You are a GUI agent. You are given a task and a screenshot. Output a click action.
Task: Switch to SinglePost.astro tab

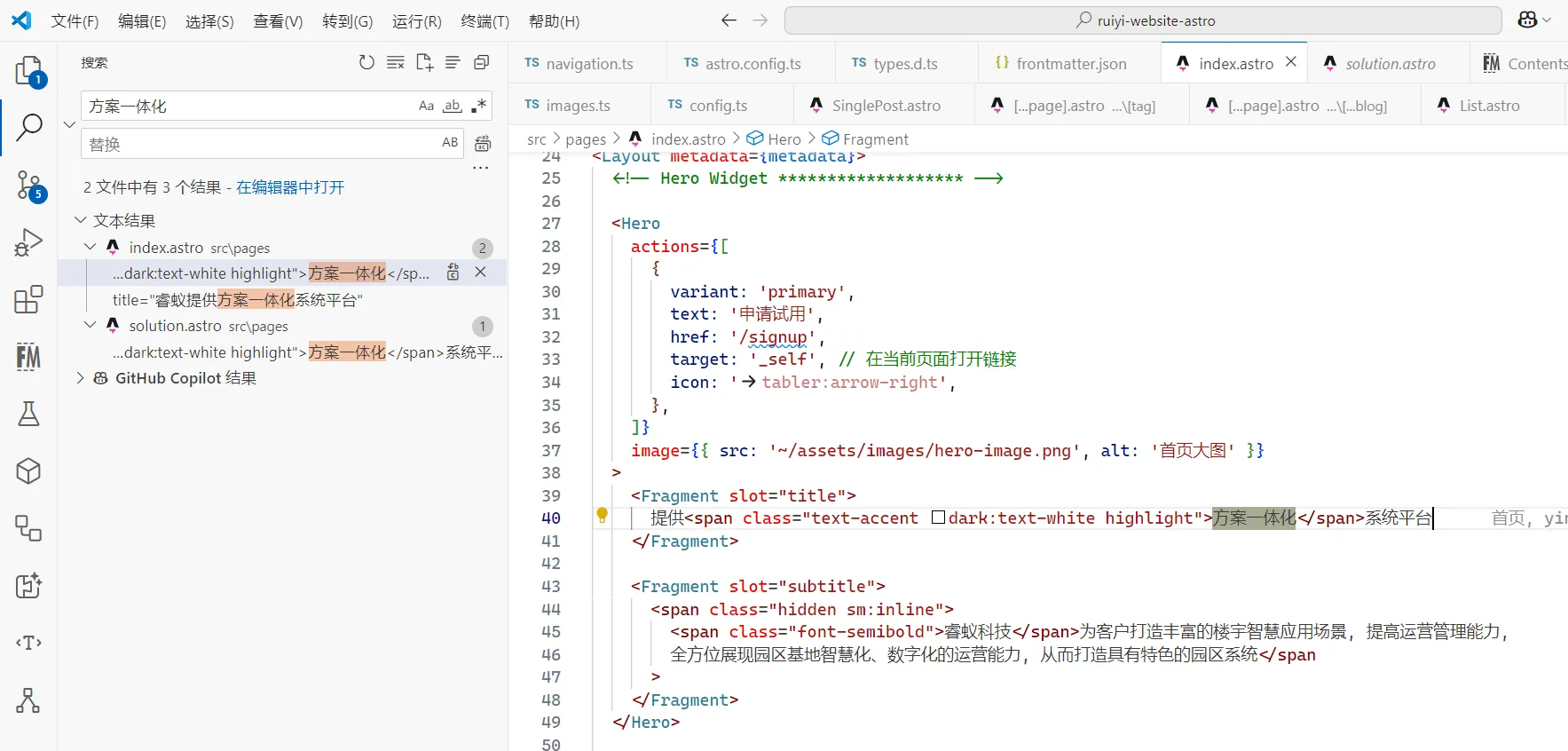pos(885,106)
